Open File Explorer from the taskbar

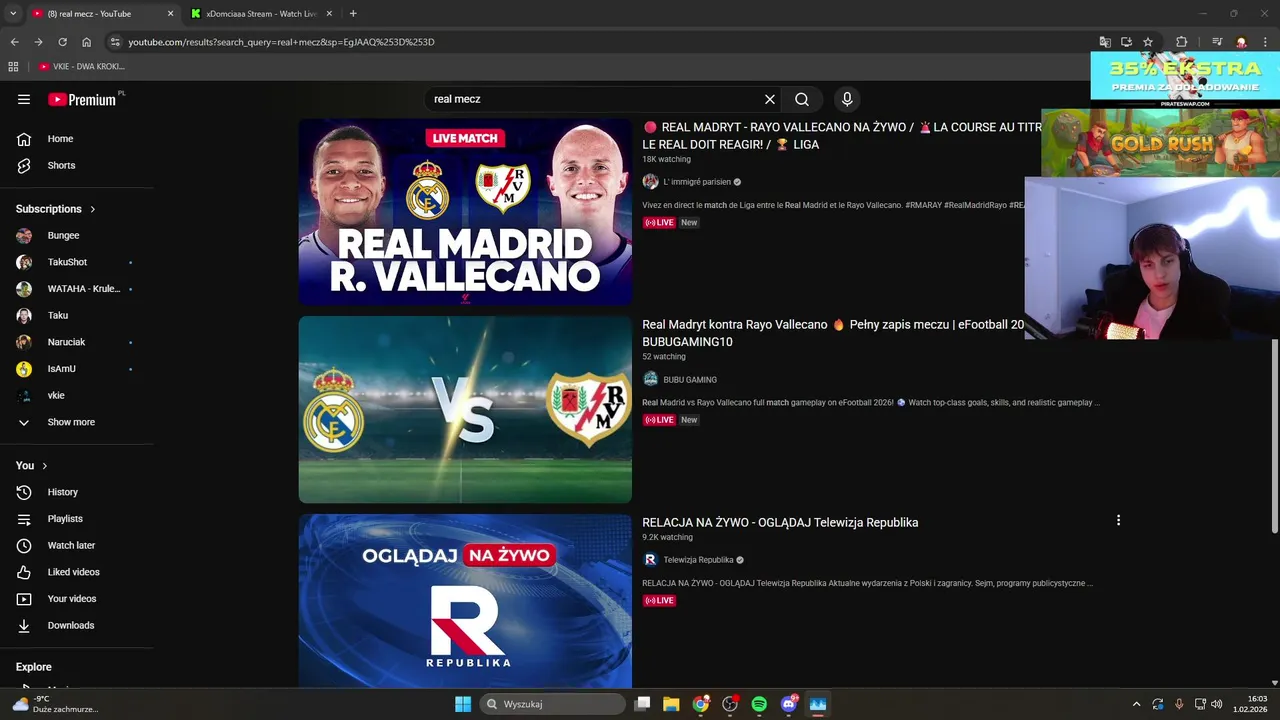point(671,704)
